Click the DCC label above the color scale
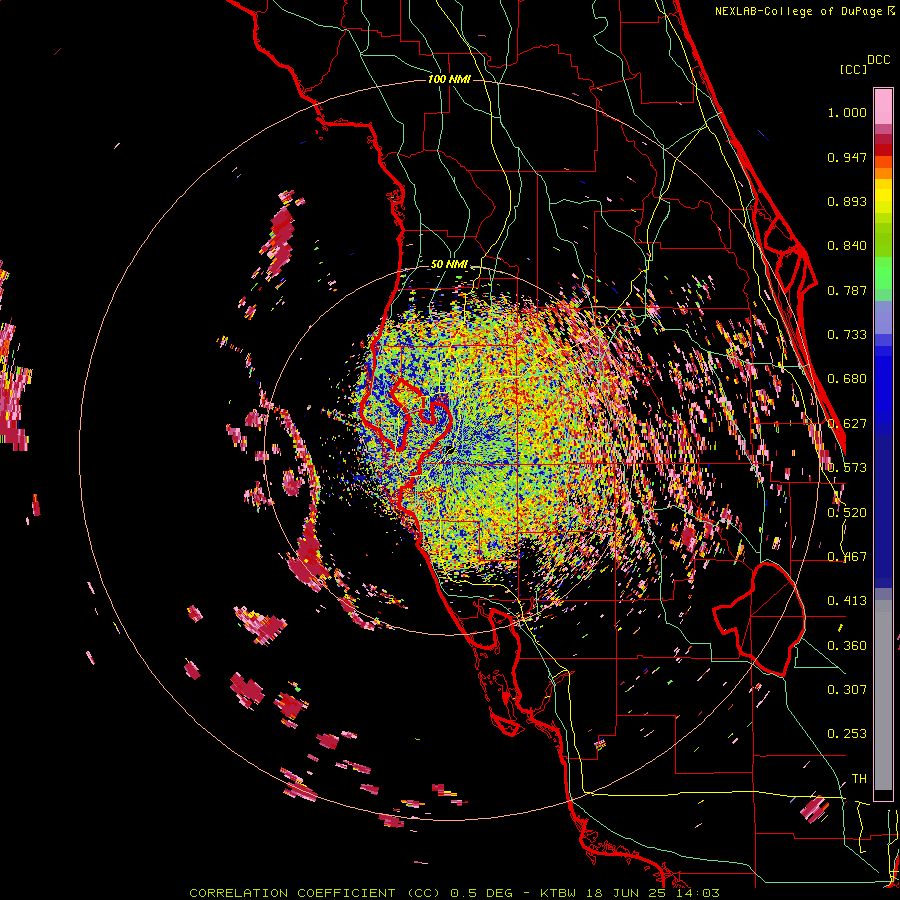This screenshot has height=900, width=900. (x=878, y=60)
